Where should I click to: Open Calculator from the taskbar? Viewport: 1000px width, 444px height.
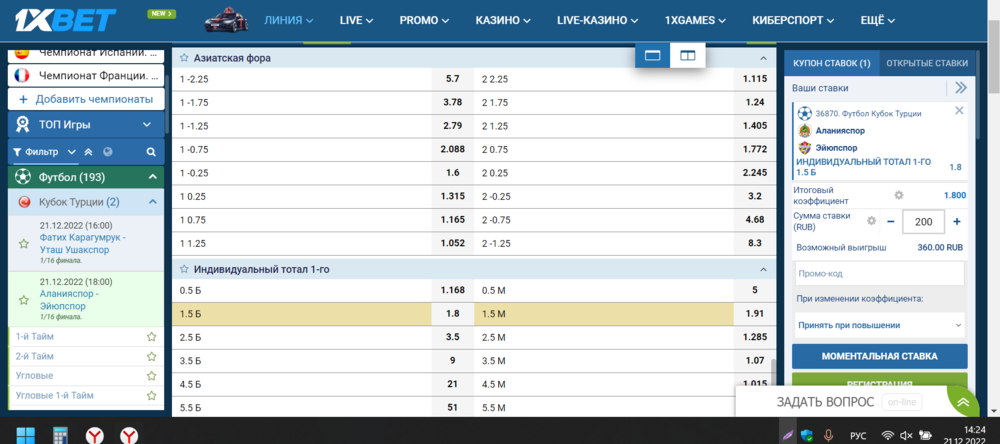(x=61, y=435)
